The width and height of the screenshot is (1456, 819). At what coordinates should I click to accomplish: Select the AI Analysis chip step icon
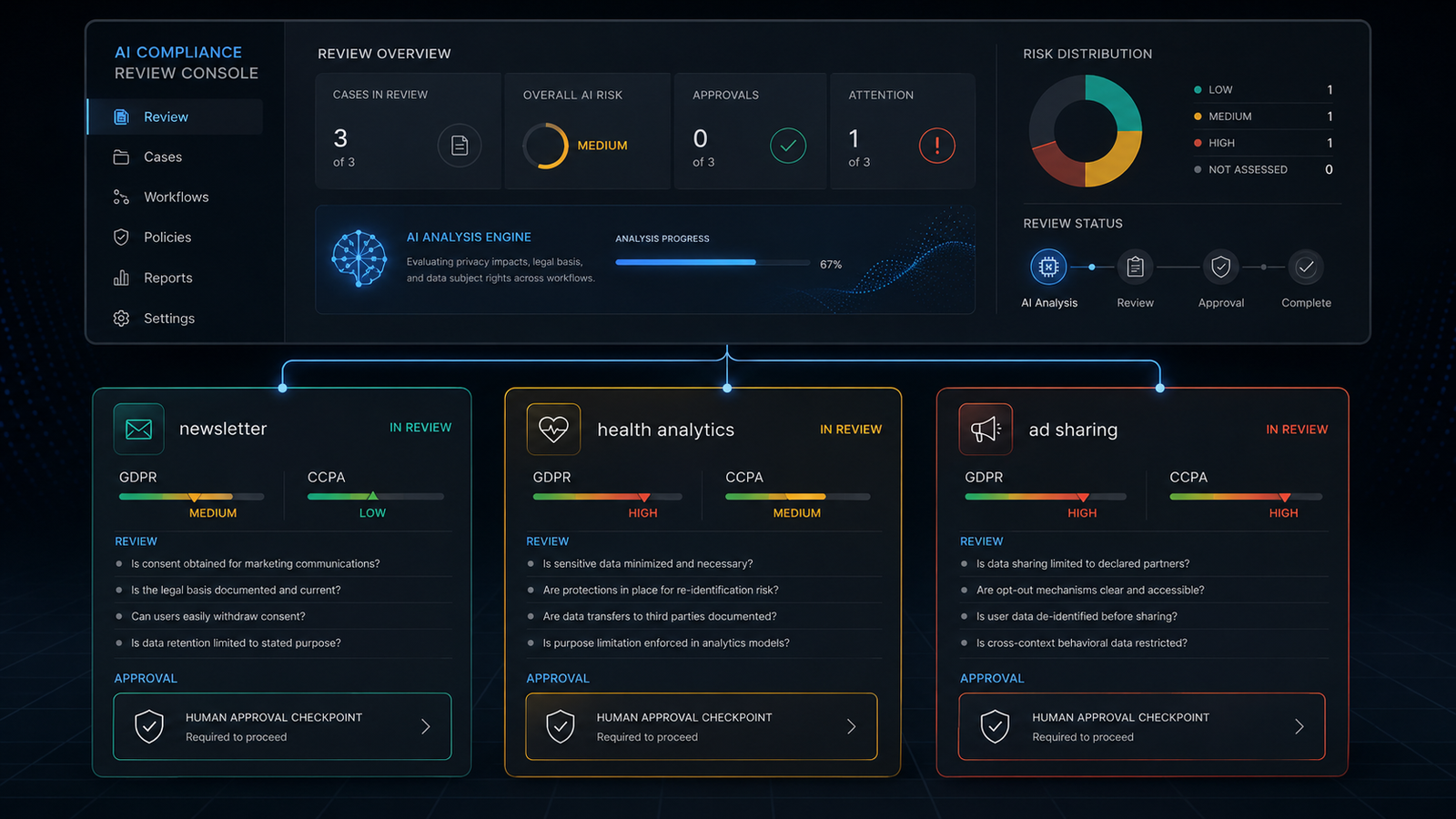pos(1048,267)
